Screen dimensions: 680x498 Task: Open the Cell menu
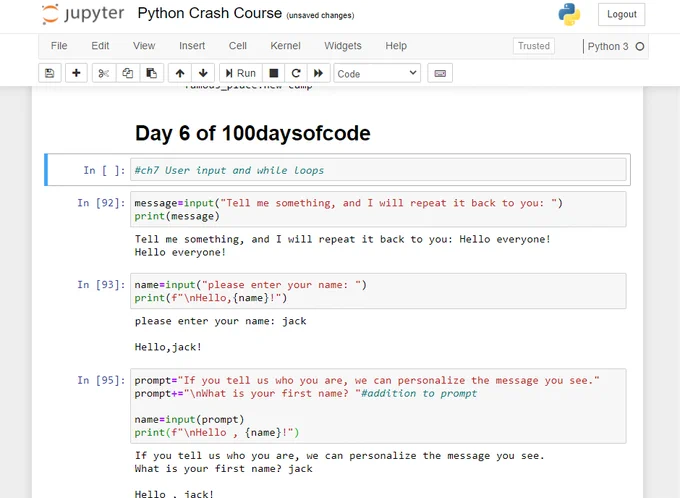point(238,46)
